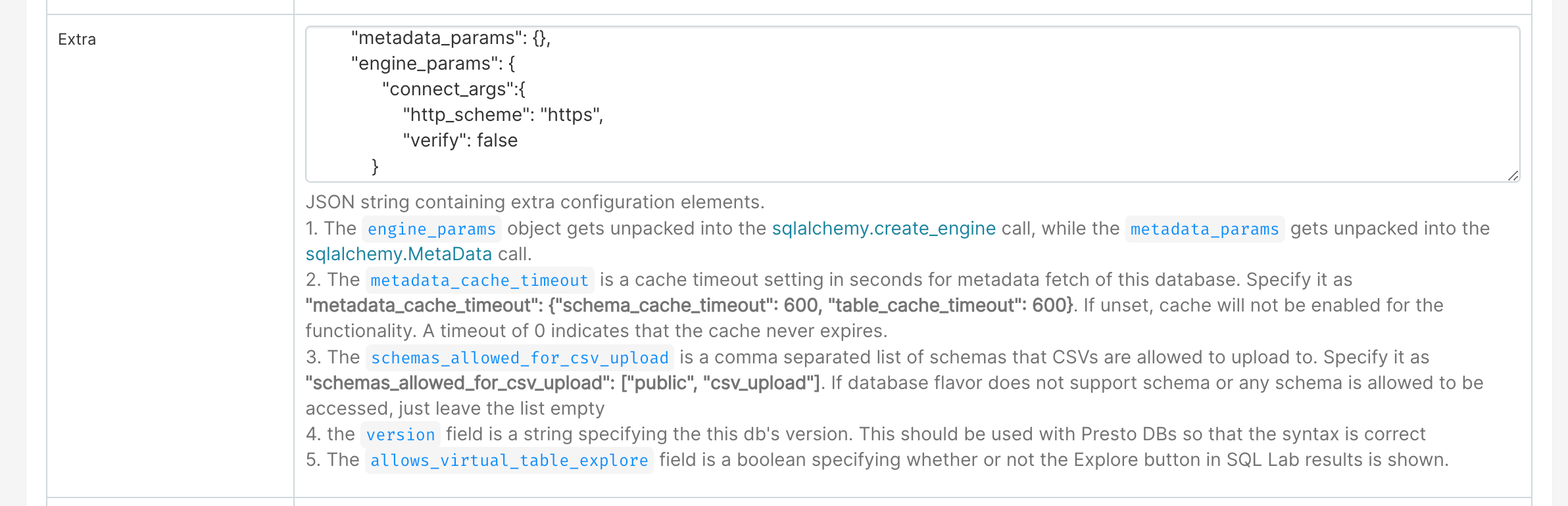Viewport: 1568px width, 506px height.
Task: Click the "JSON string containing extra configuration" description
Action: click(x=535, y=202)
